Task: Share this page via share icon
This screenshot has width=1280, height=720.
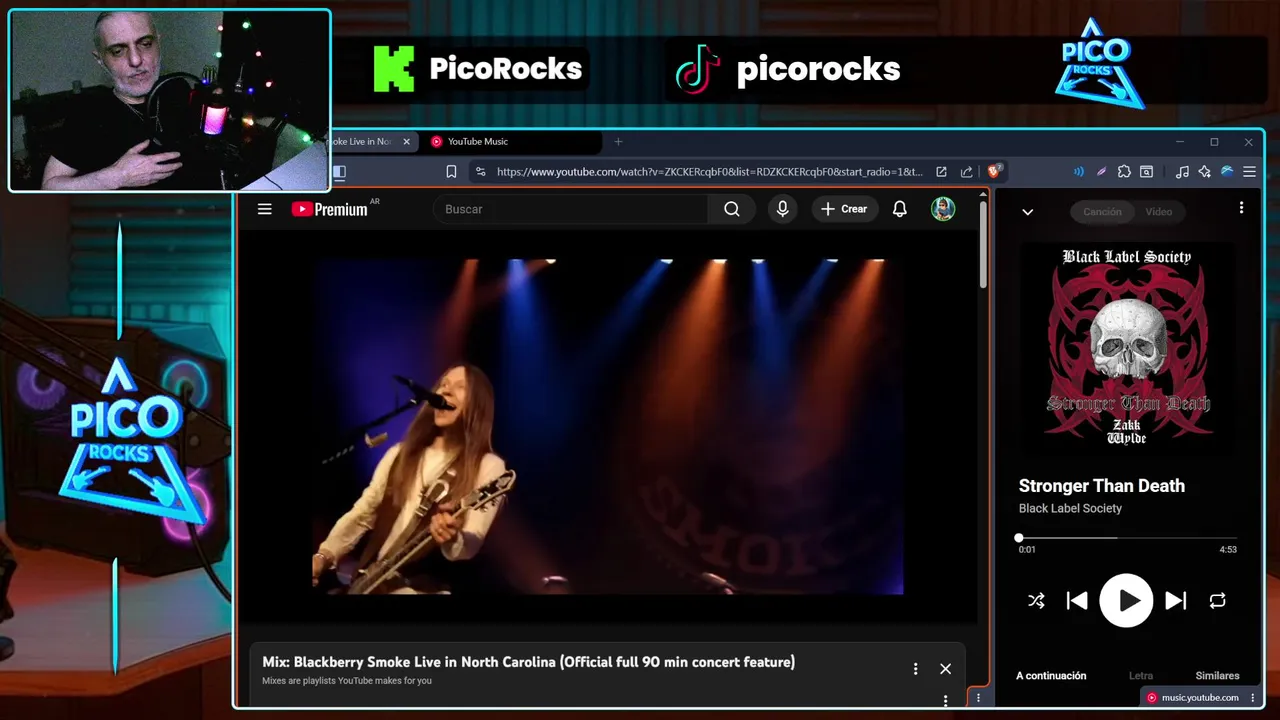Action: click(x=966, y=172)
